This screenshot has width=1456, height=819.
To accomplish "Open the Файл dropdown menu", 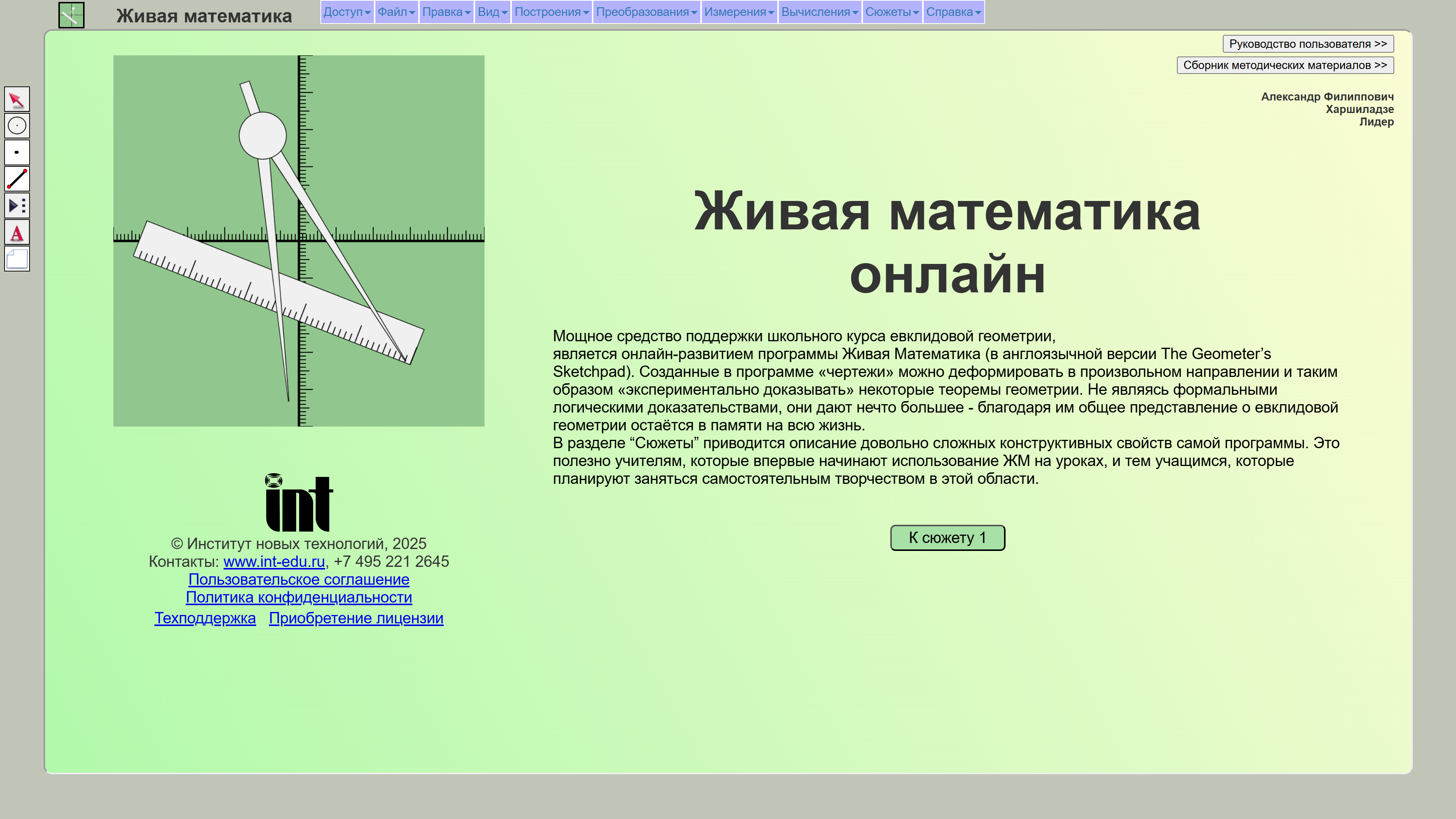I will pyautogui.click(x=395, y=12).
